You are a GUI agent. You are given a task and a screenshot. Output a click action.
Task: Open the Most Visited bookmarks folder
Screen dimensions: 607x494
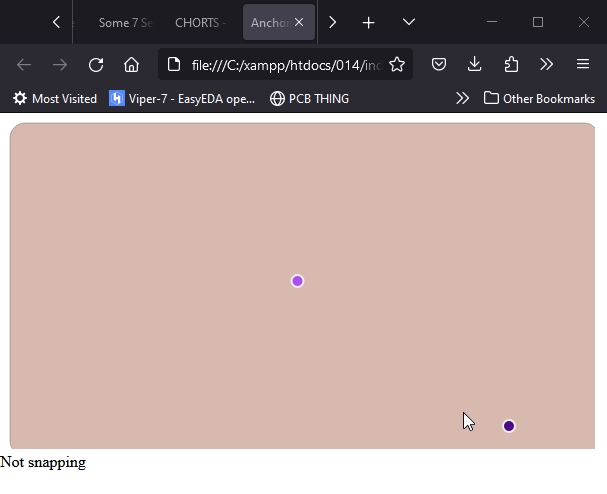(x=55, y=99)
